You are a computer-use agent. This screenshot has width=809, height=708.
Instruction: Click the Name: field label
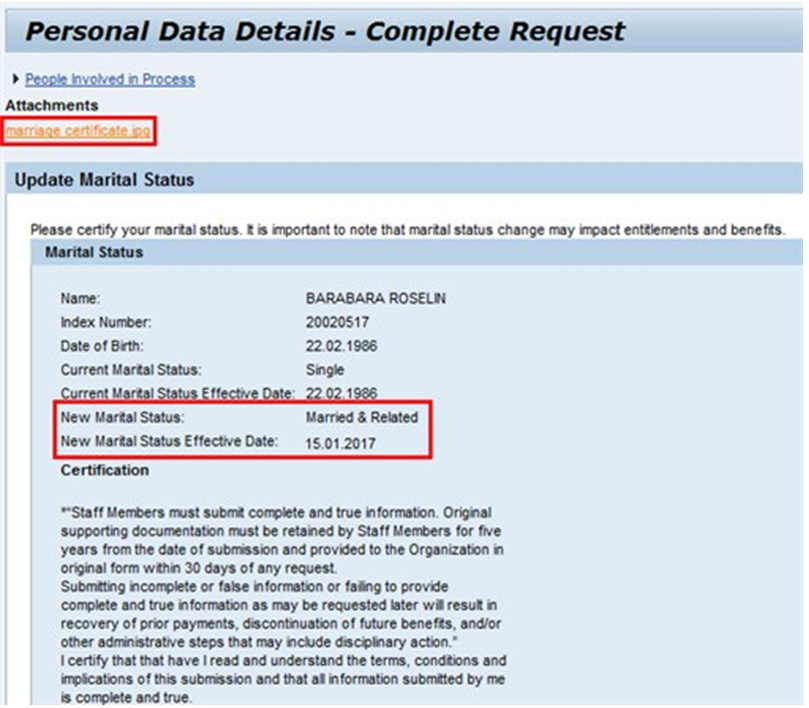click(81, 298)
